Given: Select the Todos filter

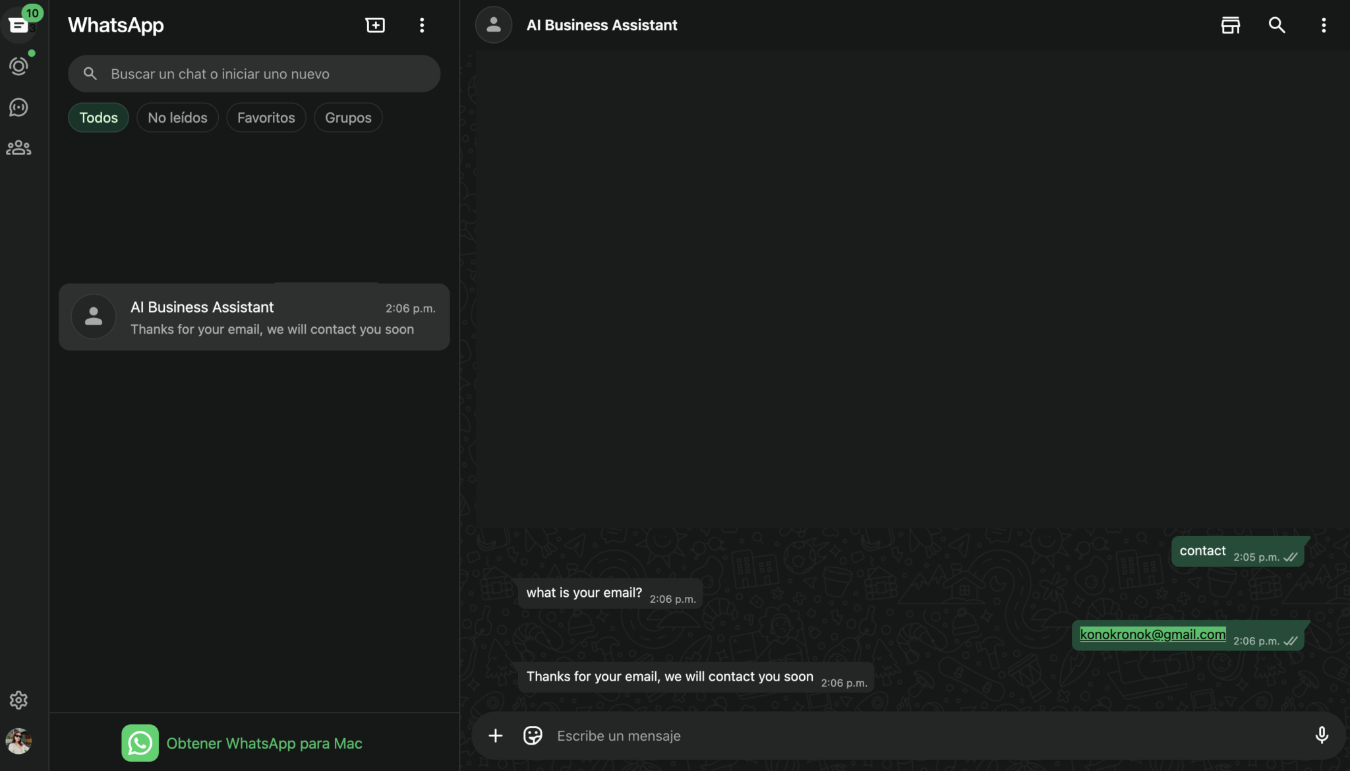Looking at the screenshot, I should 98,117.
